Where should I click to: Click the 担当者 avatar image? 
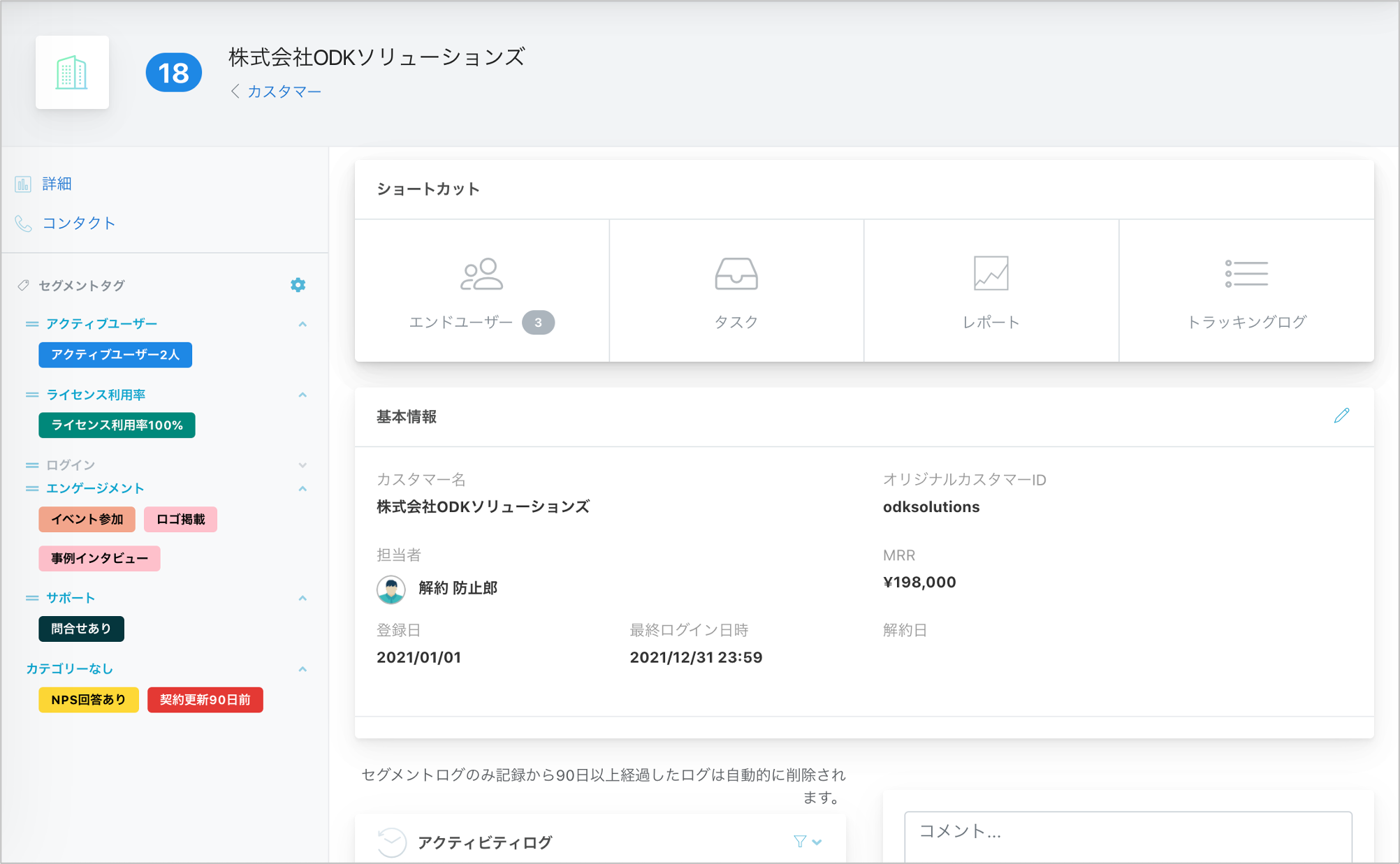tap(391, 590)
